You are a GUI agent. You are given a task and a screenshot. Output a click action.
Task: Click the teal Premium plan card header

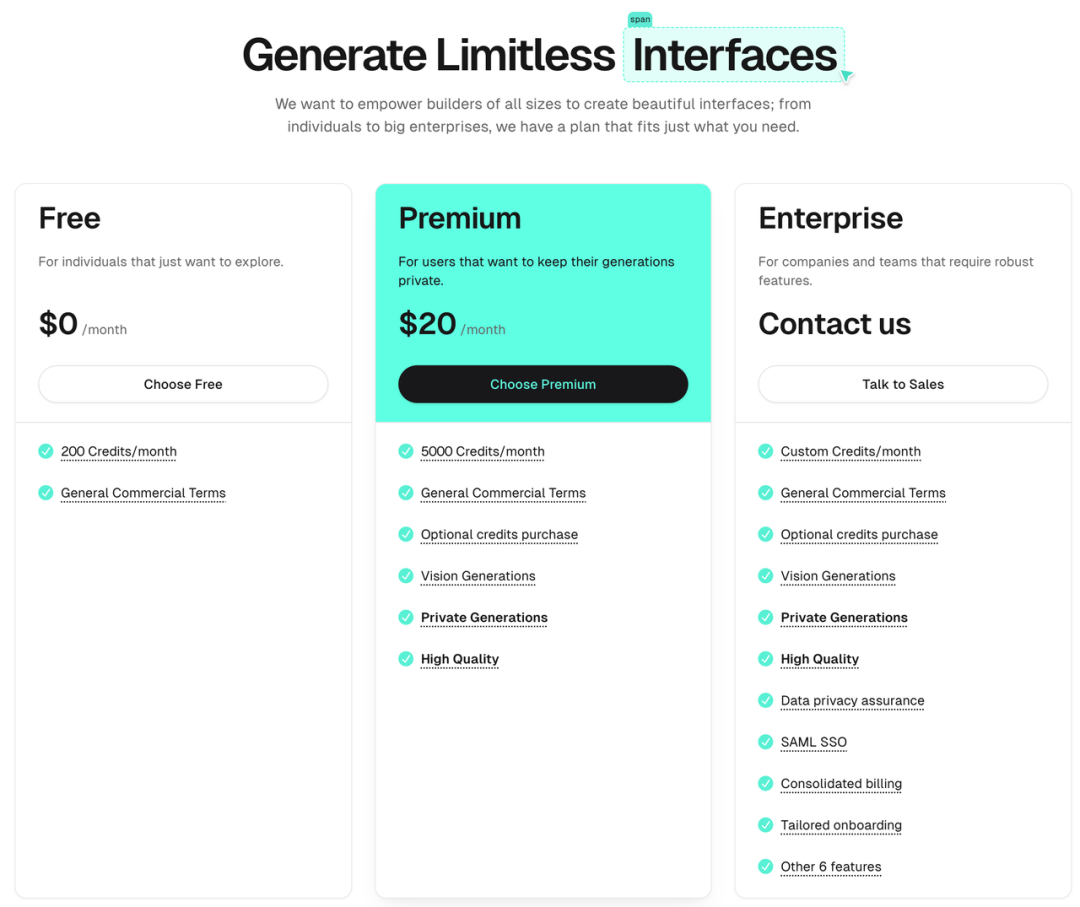coord(543,303)
